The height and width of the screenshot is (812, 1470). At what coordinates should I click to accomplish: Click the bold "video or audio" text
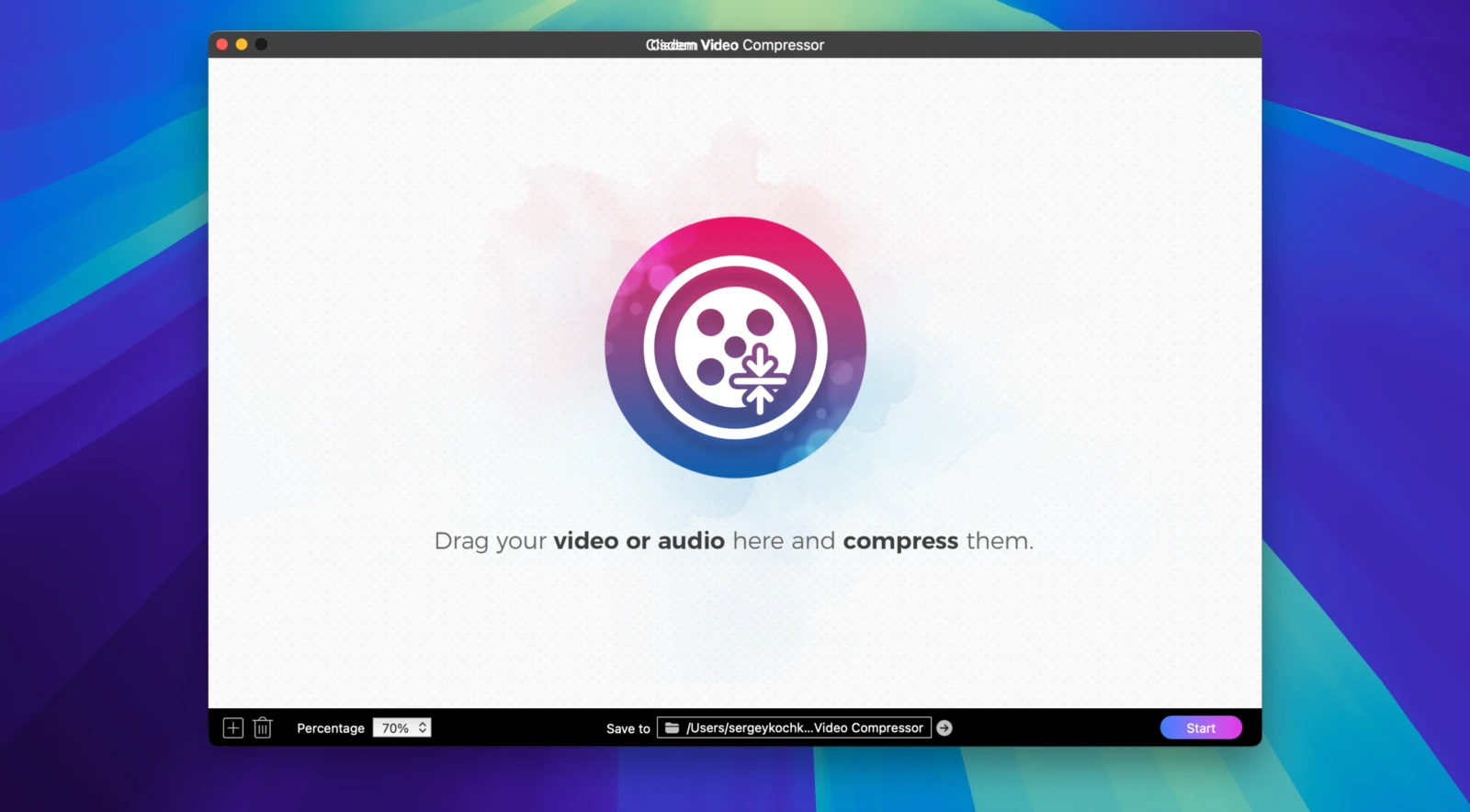[639, 541]
